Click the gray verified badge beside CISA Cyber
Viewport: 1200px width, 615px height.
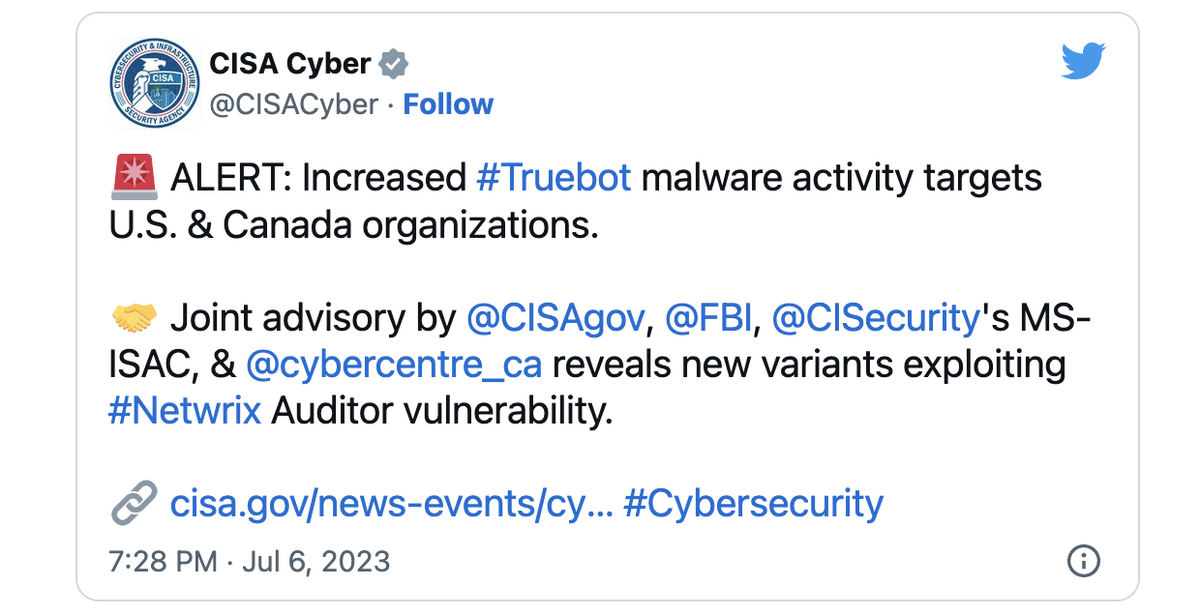392,62
